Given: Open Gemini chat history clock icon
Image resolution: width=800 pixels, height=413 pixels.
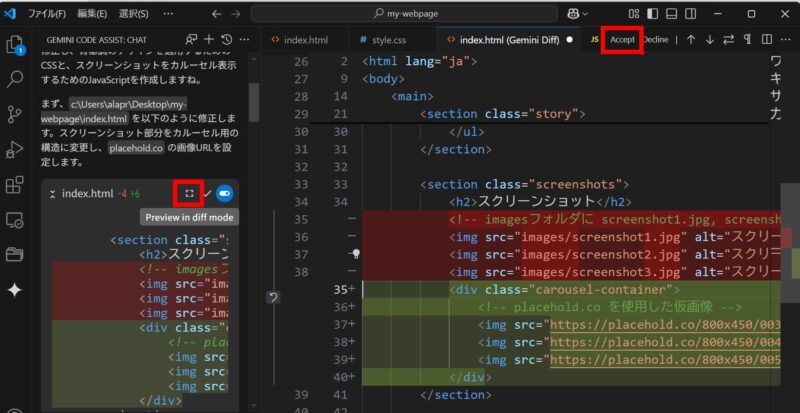Looking at the screenshot, I should click(x=227, y=39).
